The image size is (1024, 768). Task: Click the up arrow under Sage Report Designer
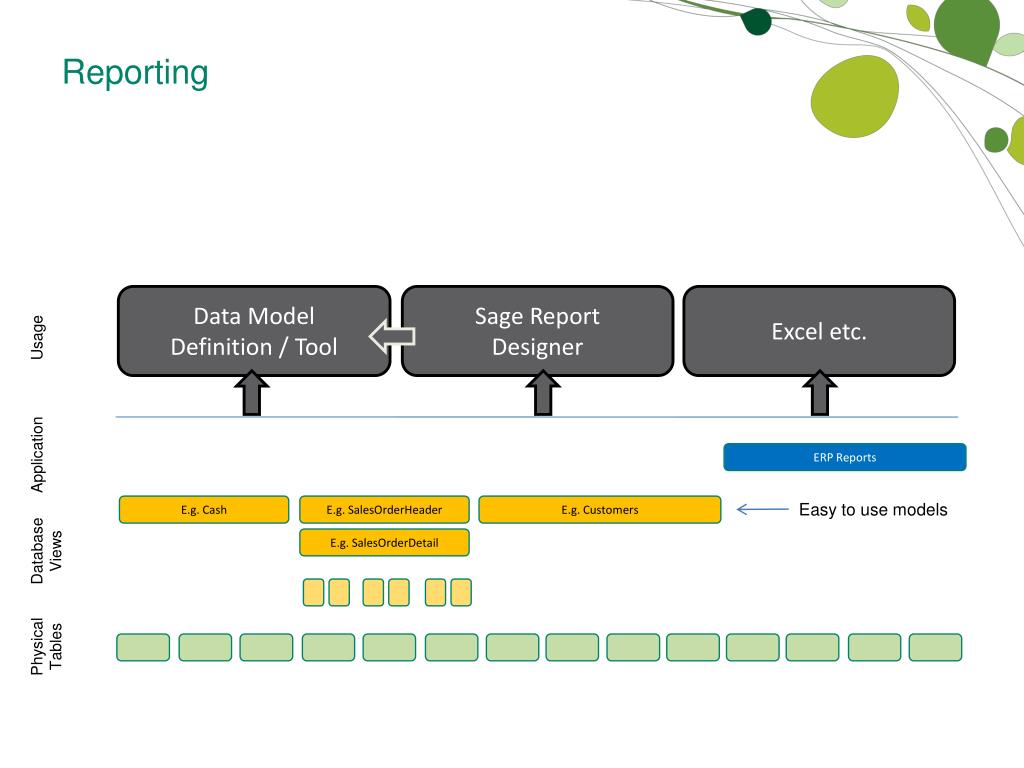(543, 393)
